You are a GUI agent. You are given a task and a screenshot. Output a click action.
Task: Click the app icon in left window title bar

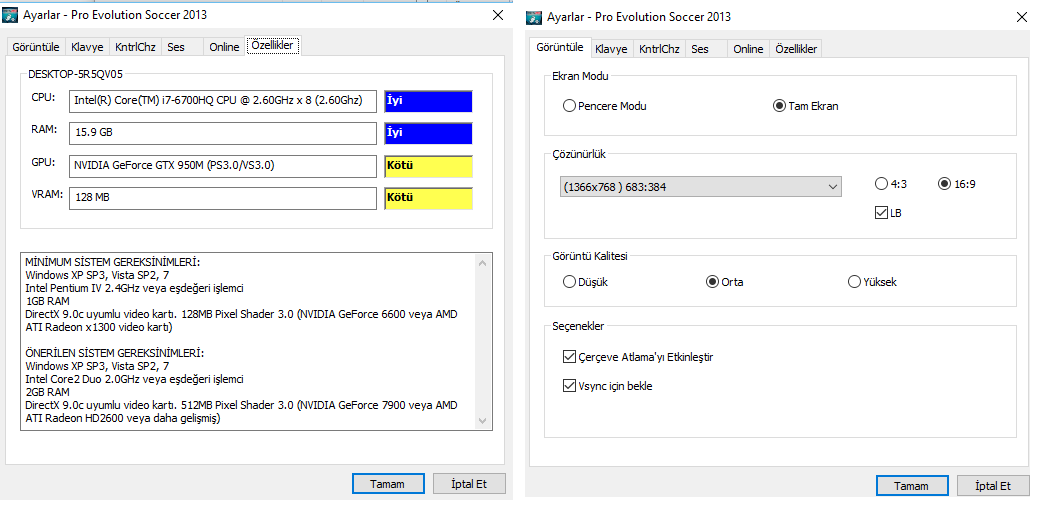click(x=13, y=15)
